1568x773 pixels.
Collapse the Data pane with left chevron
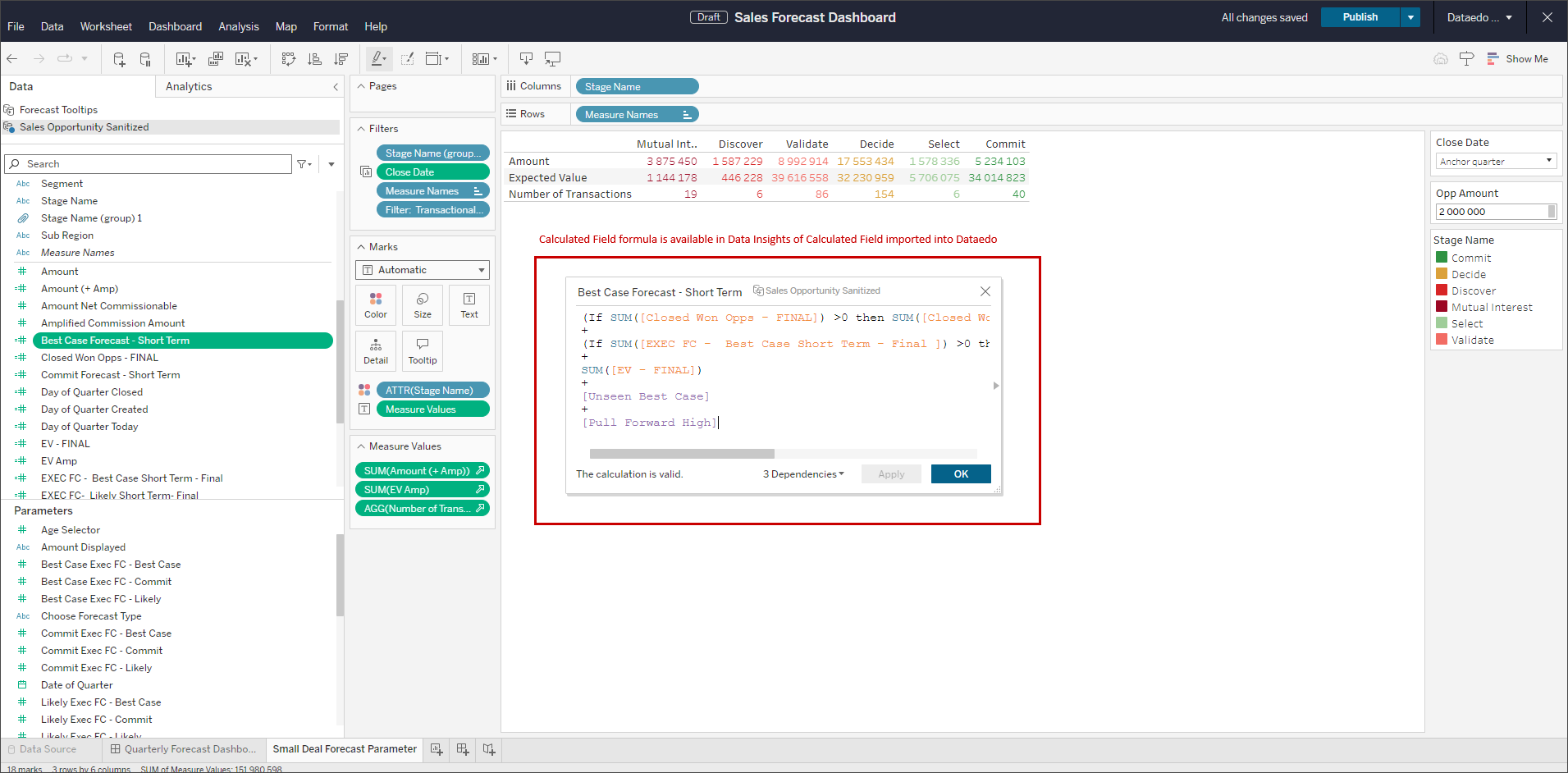coord(336,87)
